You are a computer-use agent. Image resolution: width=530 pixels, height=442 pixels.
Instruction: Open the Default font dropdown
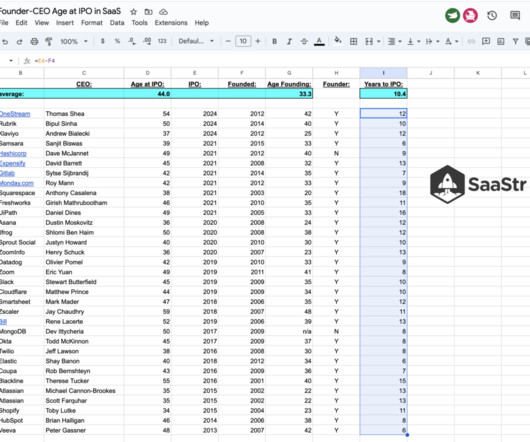pos(196,41)
